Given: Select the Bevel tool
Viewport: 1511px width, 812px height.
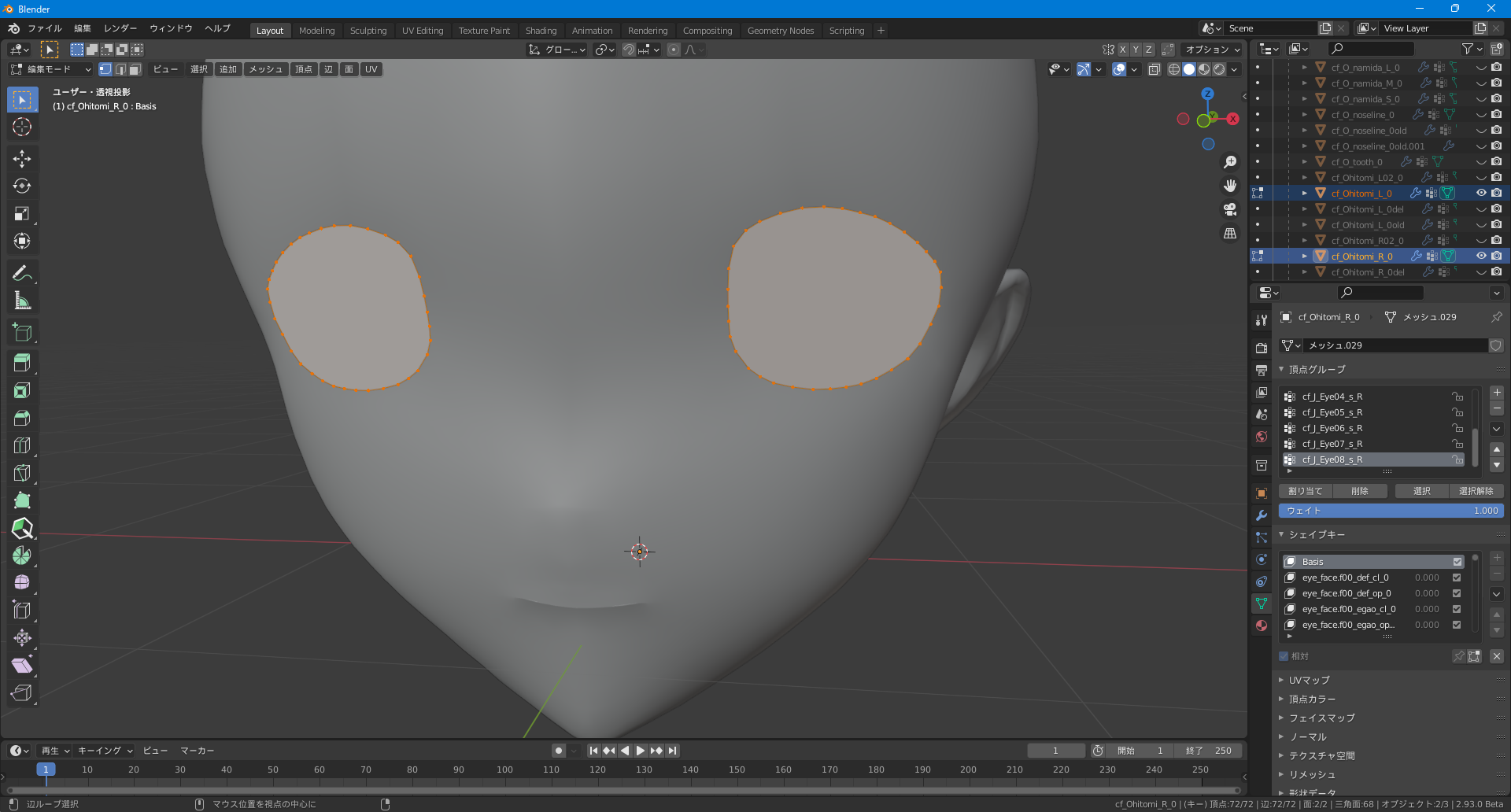Looking at the screenshot, I should [22, 418].
